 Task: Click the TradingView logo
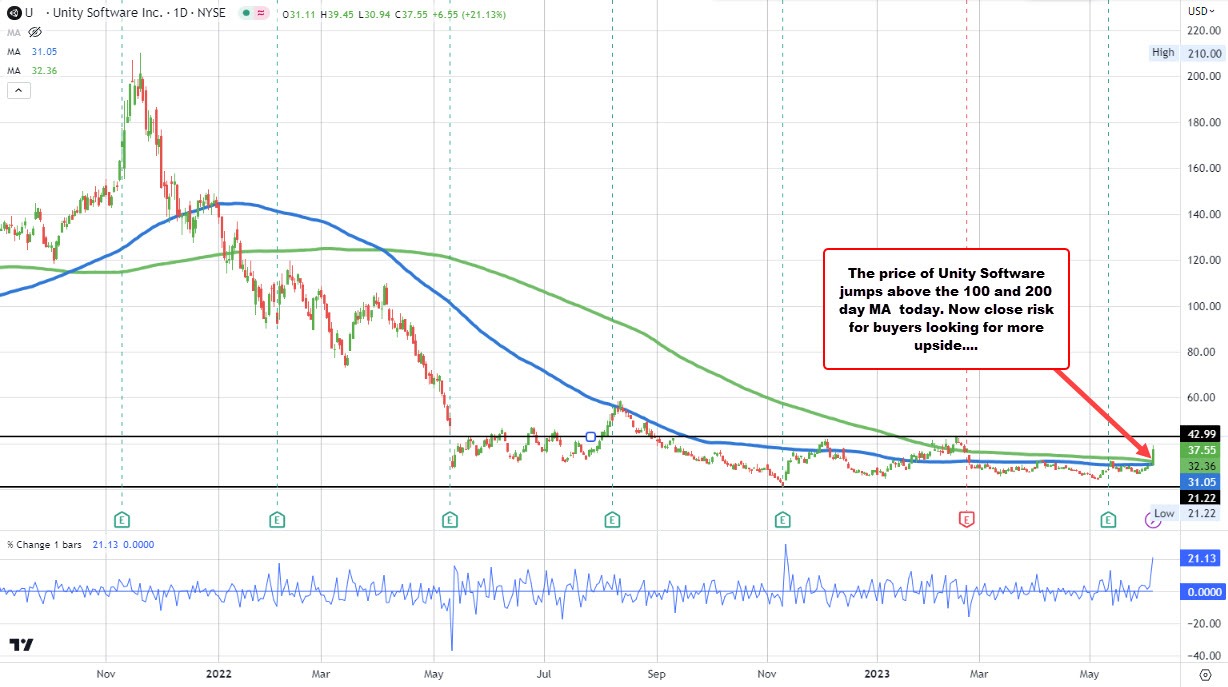pos(21,645)
